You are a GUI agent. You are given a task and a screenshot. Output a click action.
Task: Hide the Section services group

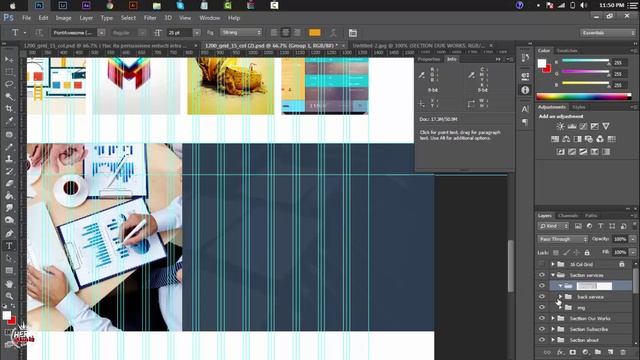click(542, 275)
